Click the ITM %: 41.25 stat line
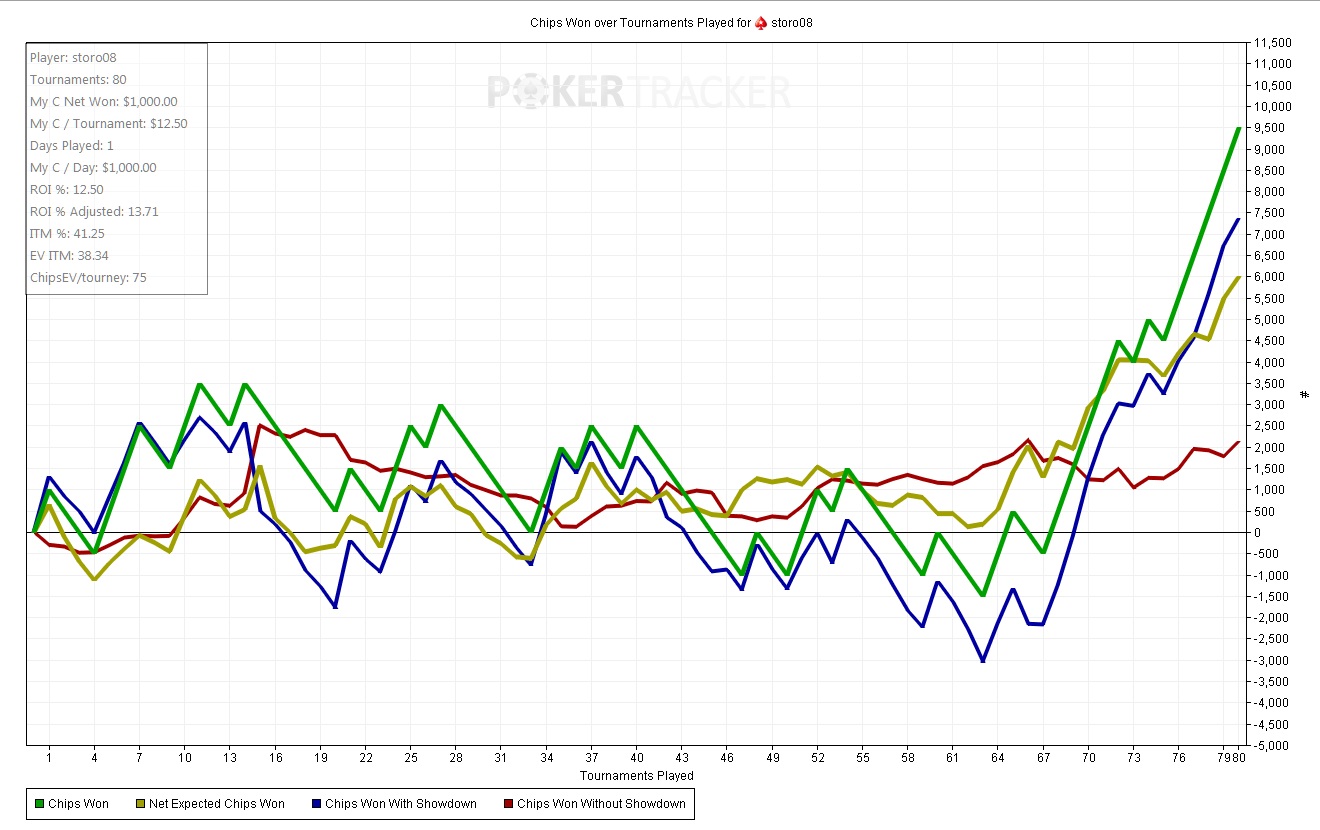This screenshot has height=830, width=1320. point(67,234)
